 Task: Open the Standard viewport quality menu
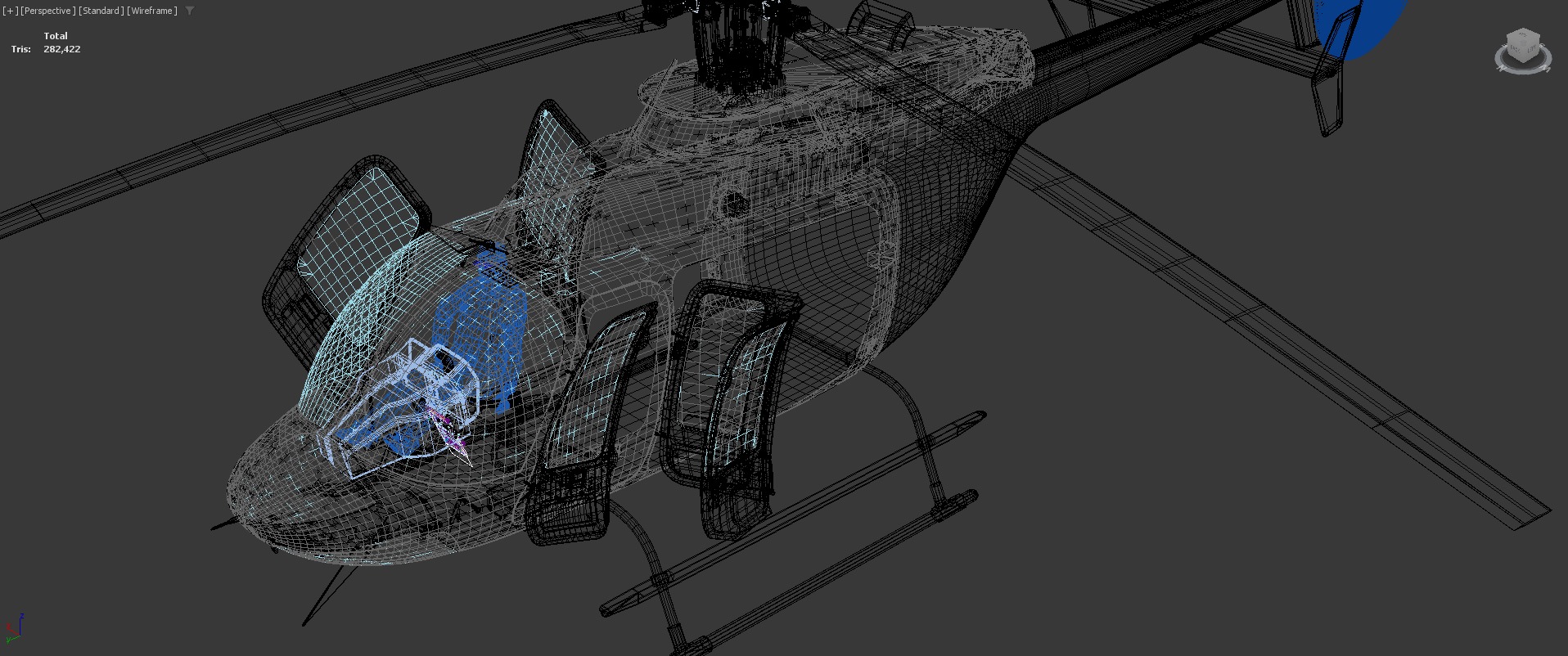tap(101, 11)
